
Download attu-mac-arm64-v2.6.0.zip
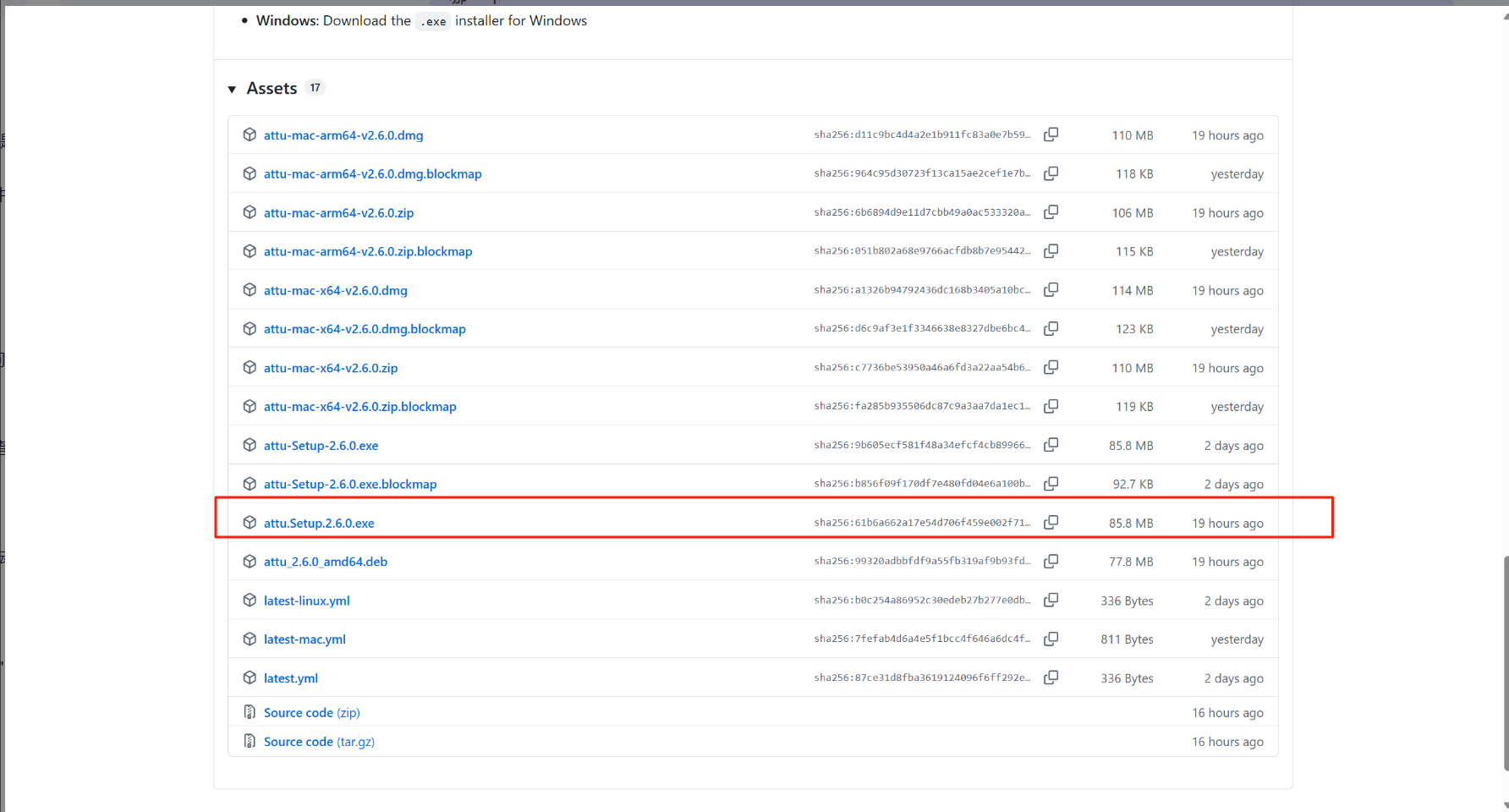338,213
